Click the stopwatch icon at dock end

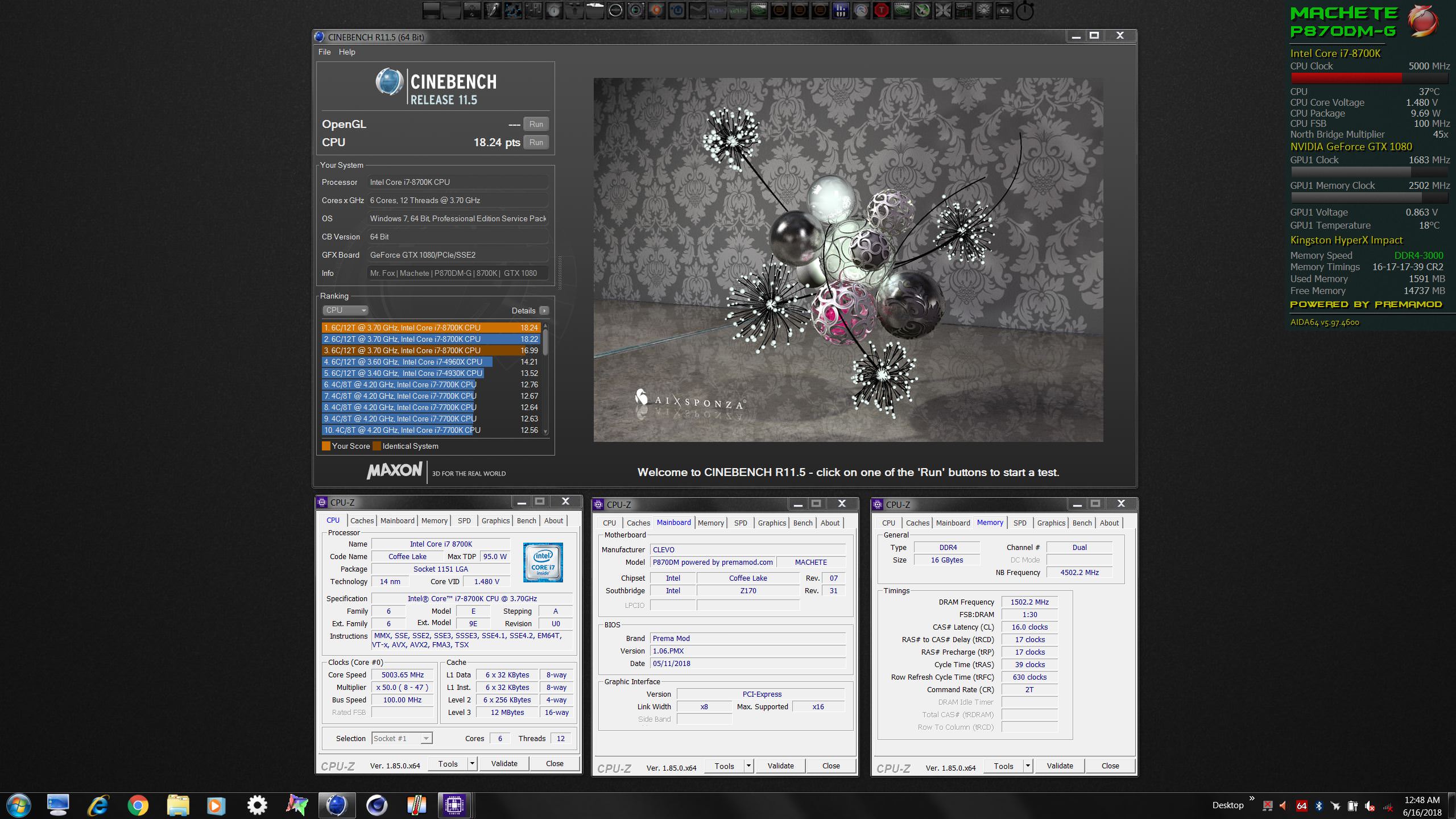1024,10
